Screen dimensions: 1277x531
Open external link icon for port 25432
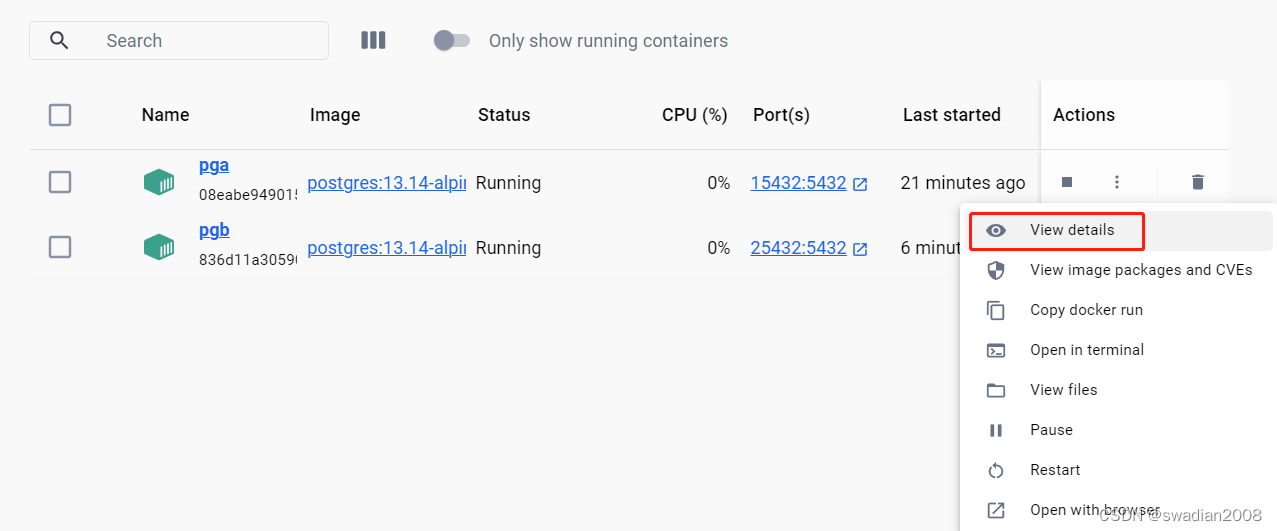pos(860,249)
